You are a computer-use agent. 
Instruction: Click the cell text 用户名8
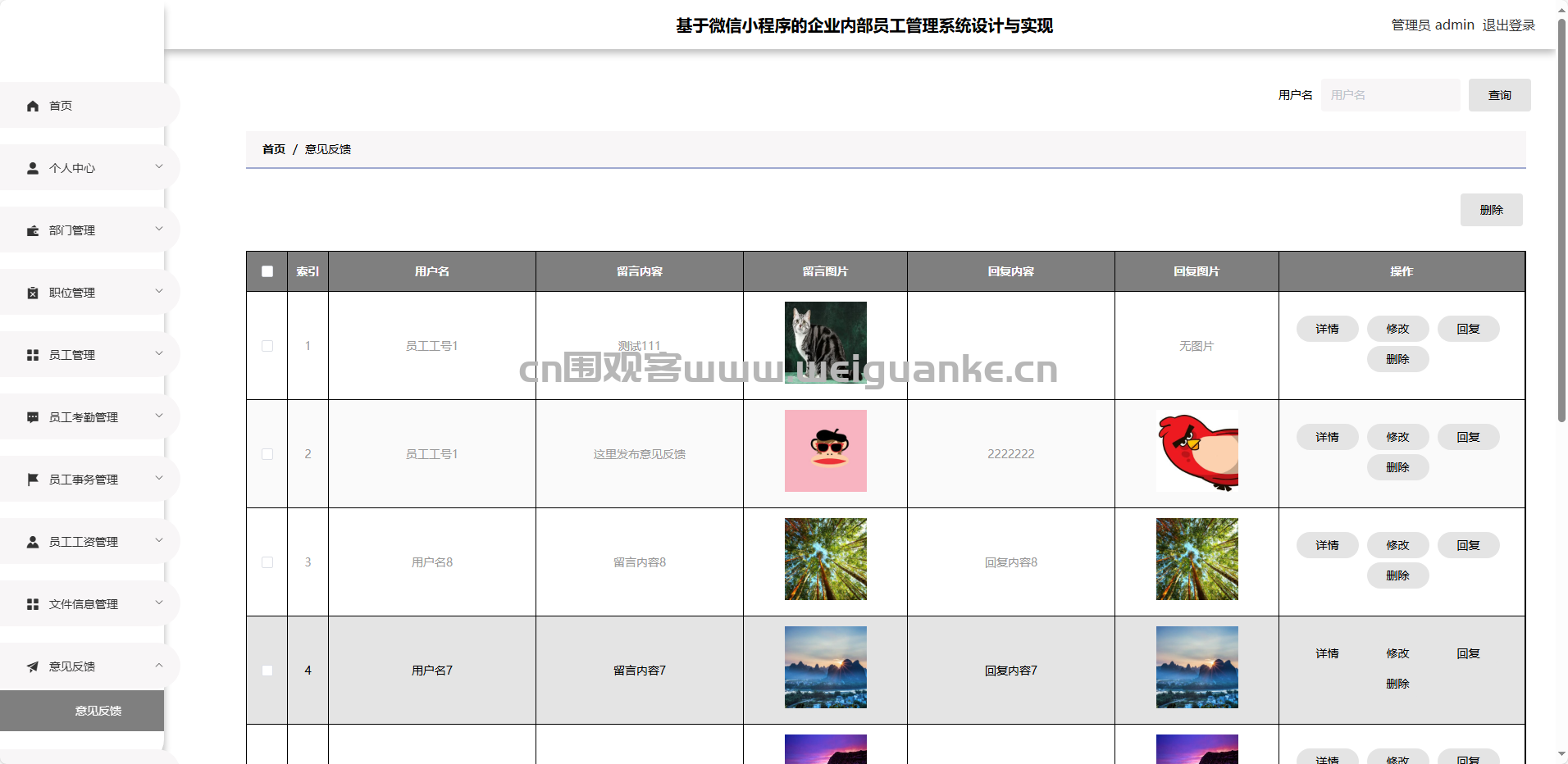(432, 562)
